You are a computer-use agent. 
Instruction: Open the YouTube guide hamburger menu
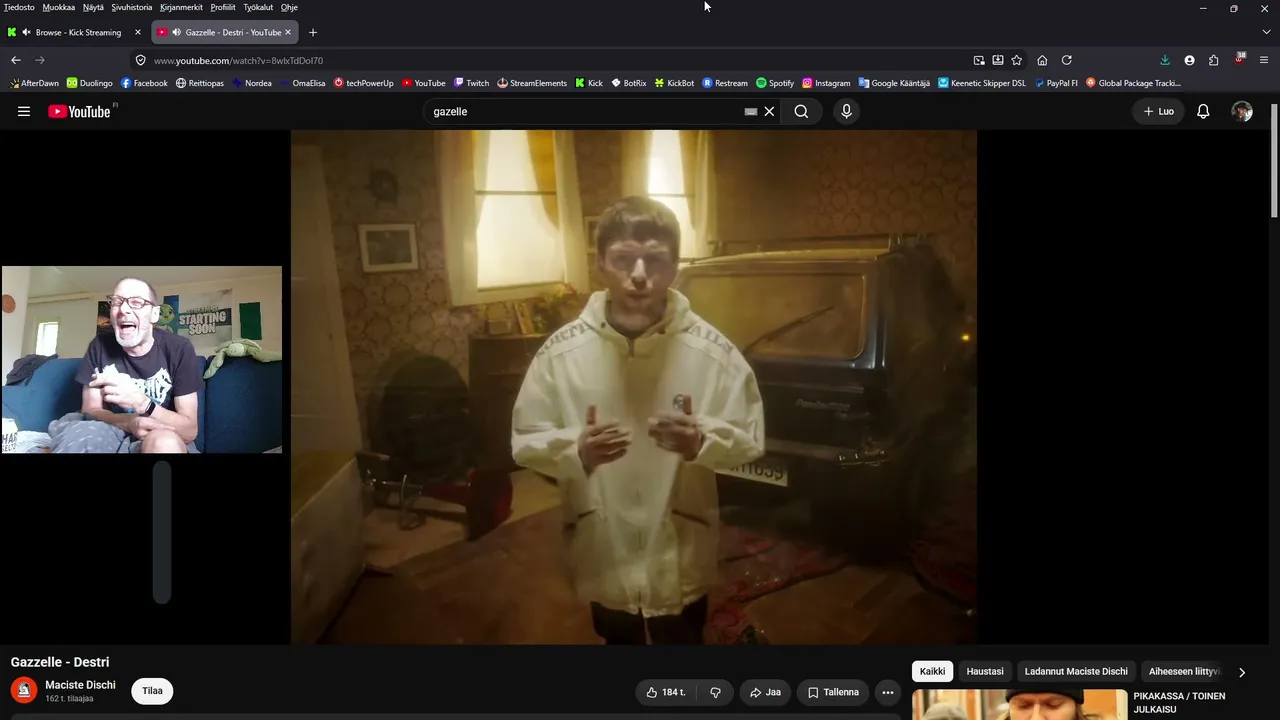pos(24,111)
